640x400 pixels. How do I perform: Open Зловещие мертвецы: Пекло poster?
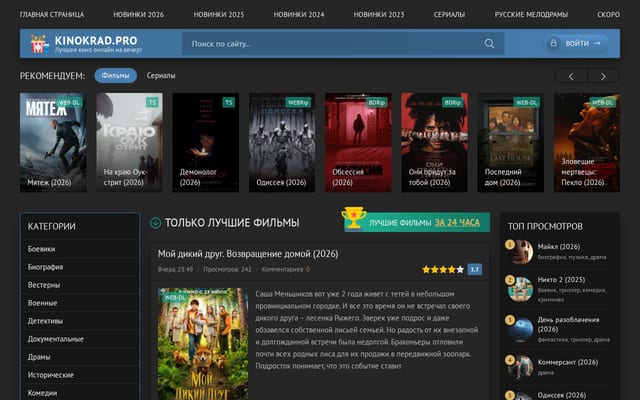tap(587, 142)
